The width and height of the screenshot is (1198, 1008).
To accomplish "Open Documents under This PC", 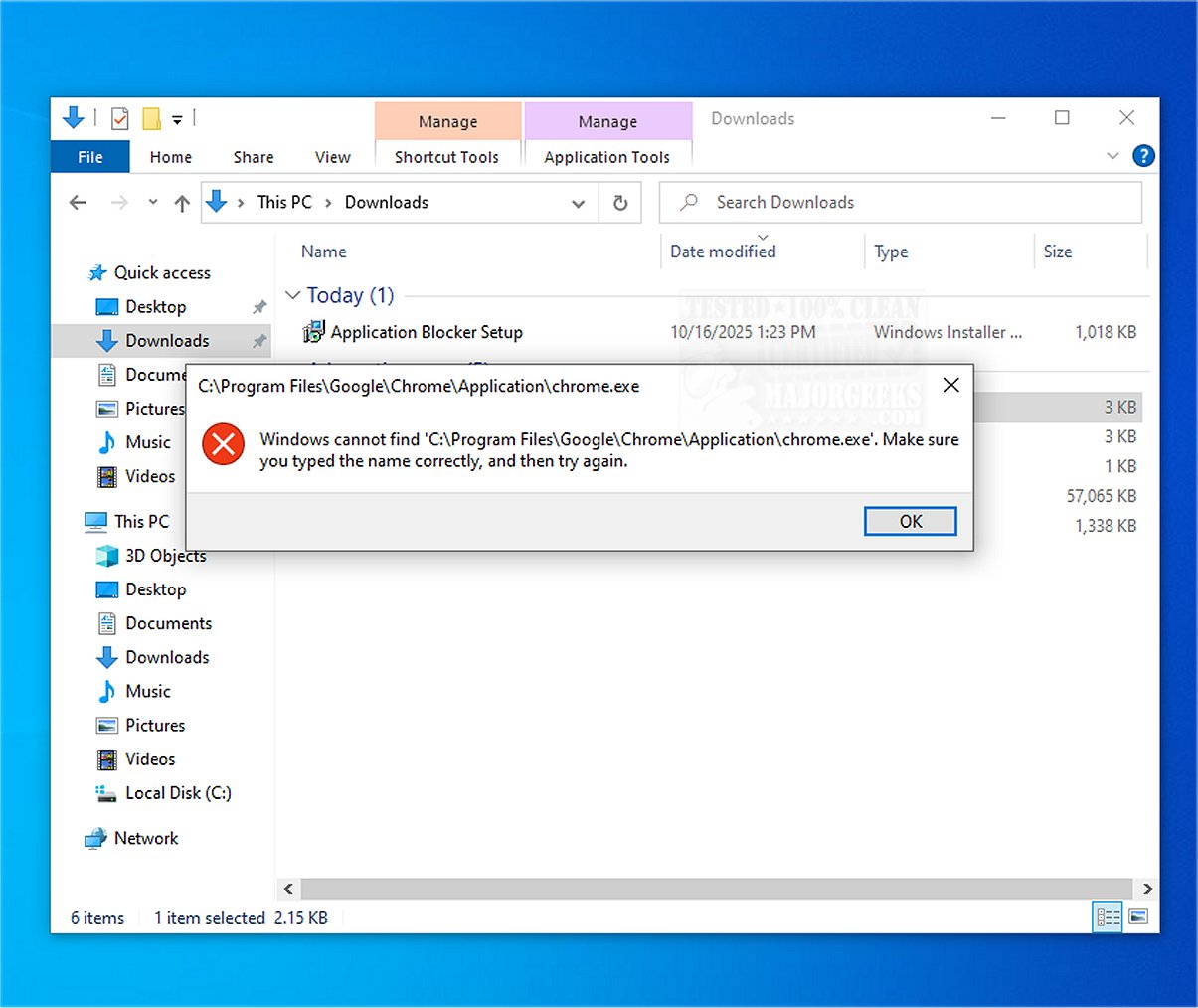I will coord(168,623).
